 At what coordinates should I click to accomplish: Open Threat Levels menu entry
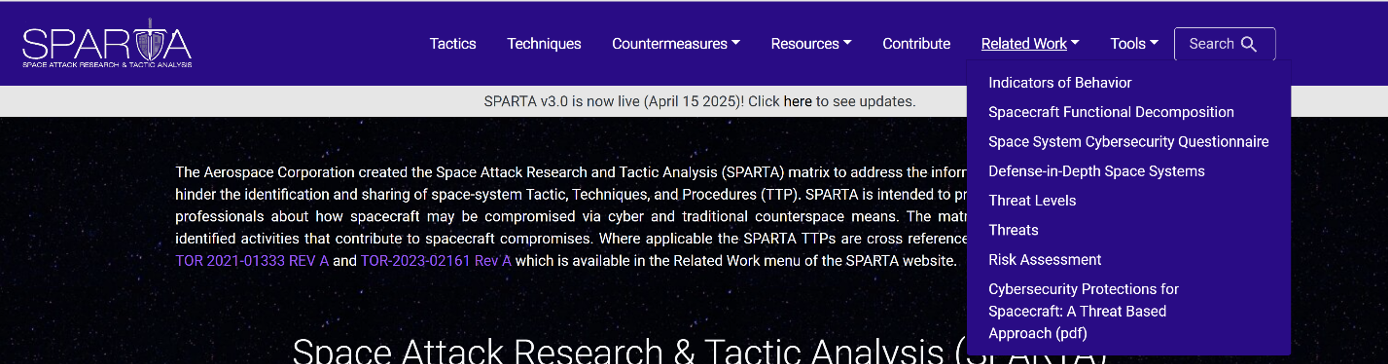coord(1032,201)
